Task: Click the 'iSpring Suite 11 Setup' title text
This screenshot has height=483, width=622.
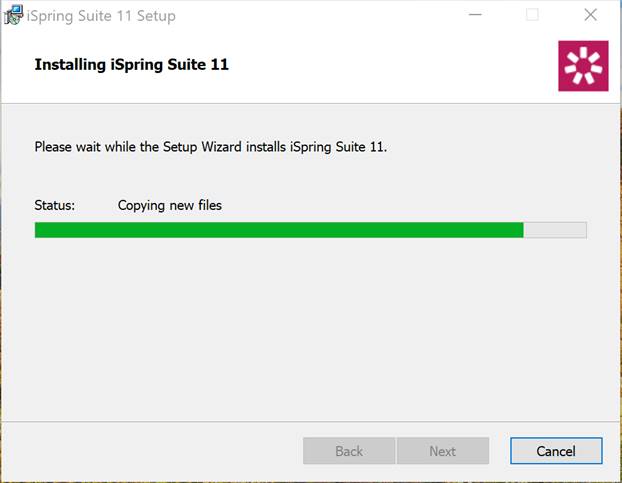Action: pos(101,16)
